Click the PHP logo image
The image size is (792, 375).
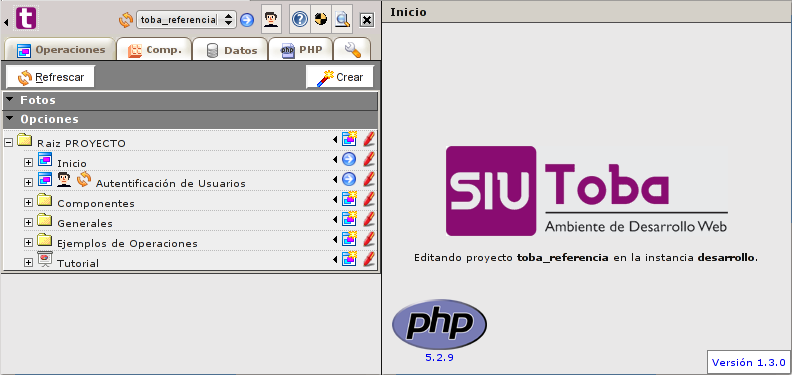[439, 324]
